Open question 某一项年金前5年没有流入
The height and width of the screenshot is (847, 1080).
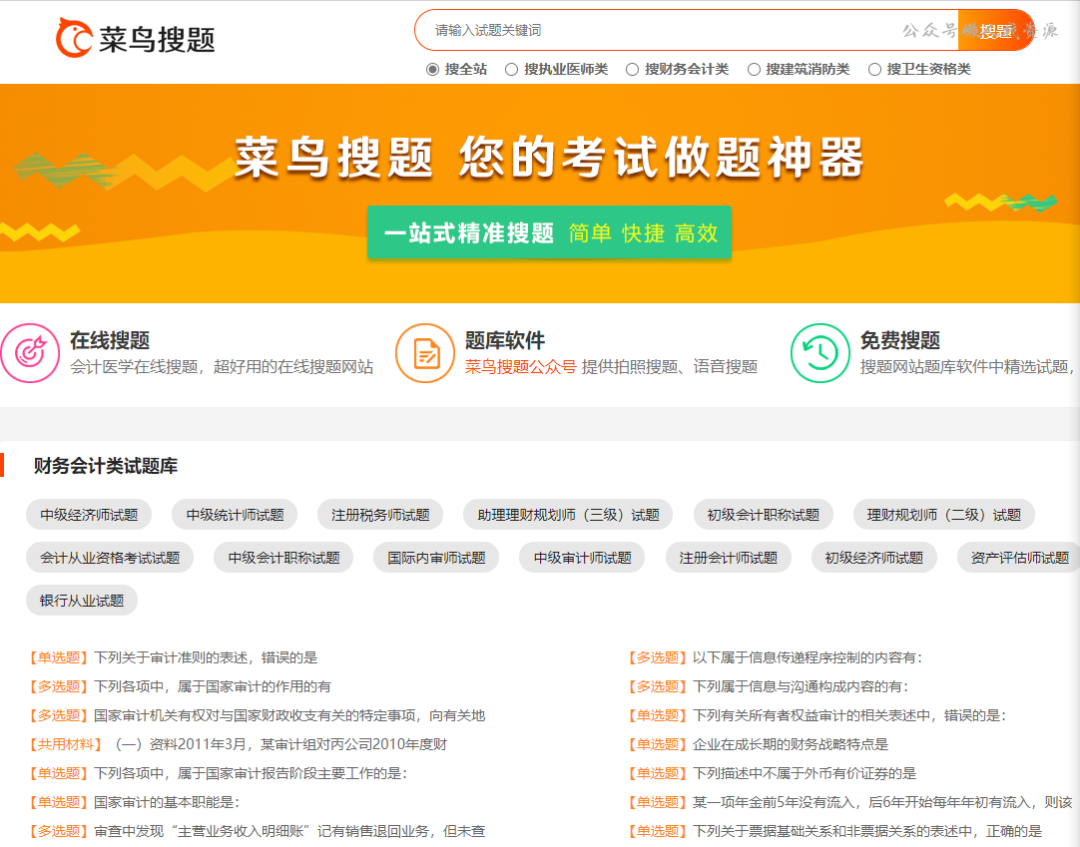882,802
